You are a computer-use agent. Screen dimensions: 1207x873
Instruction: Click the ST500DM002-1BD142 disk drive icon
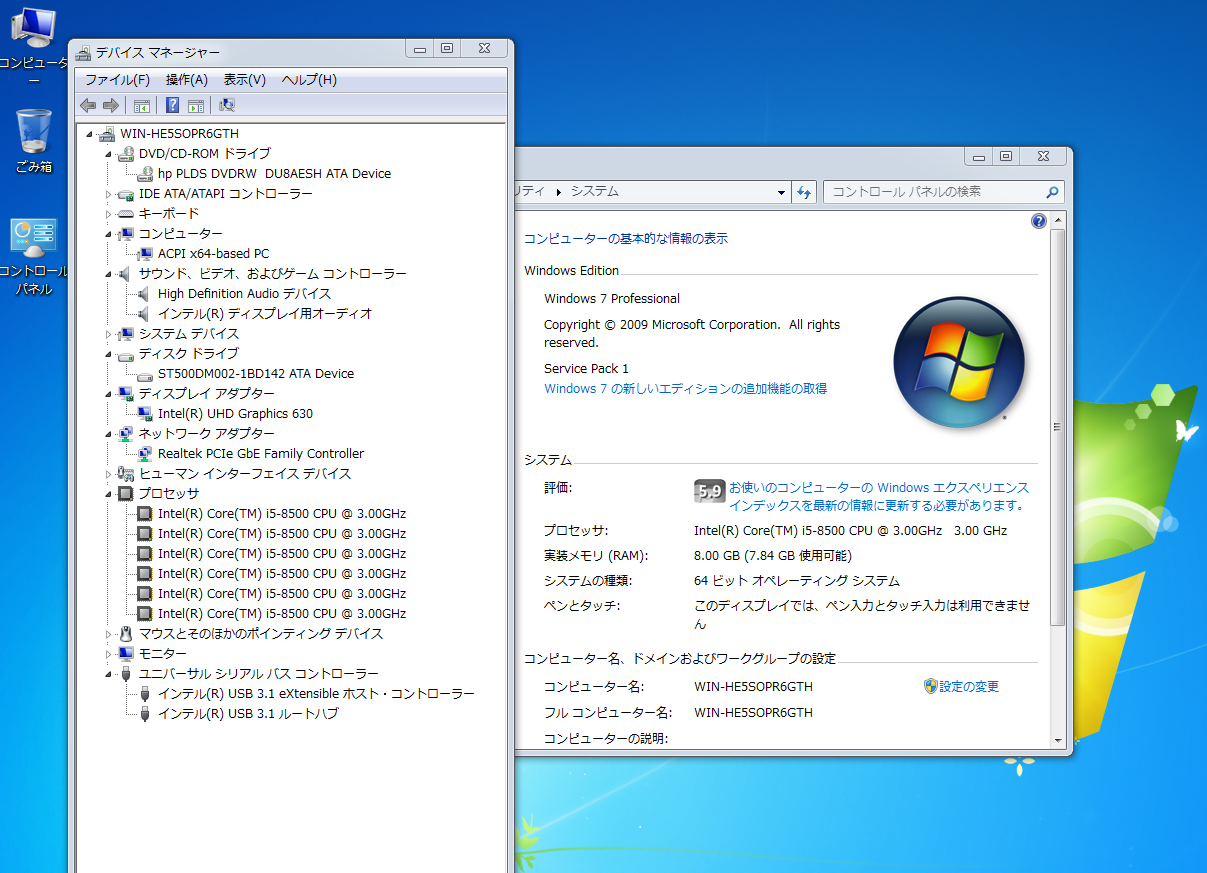click(145, 374)
